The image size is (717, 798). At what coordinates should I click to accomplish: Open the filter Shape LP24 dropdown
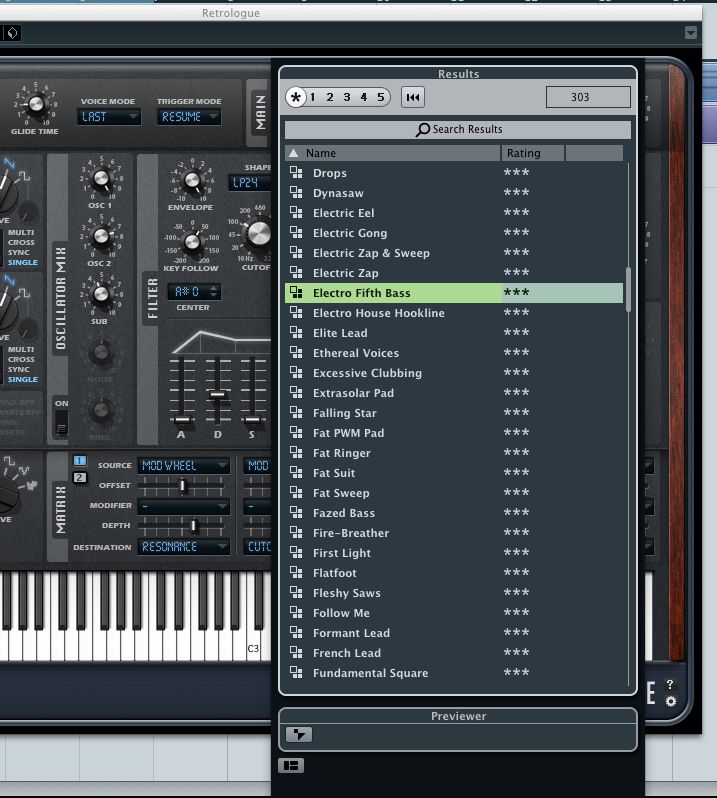click(x=249, y=183)
